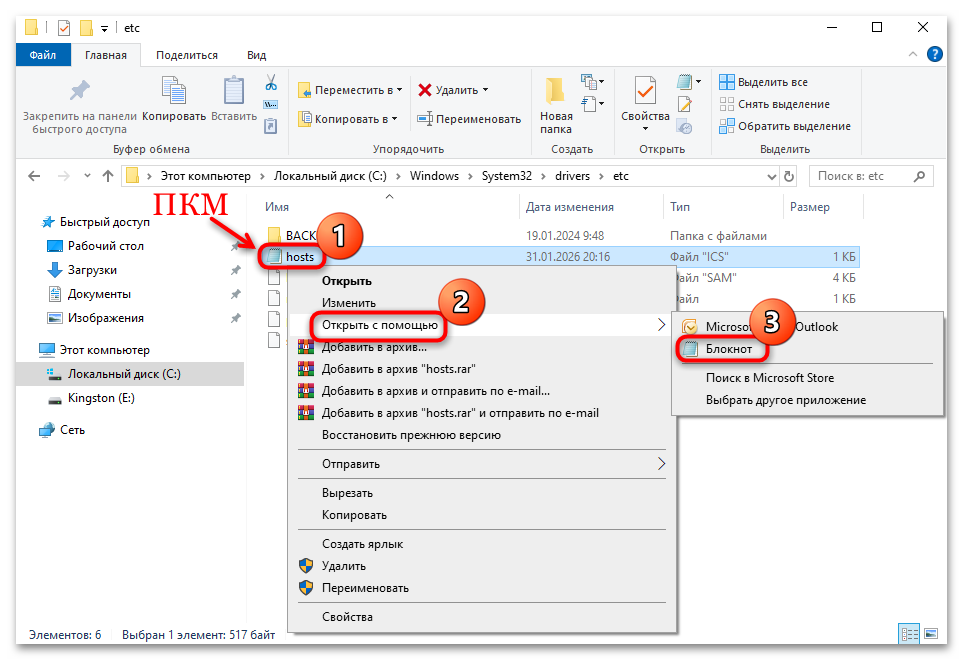This screenshot has height=660, width=963.
Task: Click the Rename icon in the ribbon
Action: click(425, 118)
